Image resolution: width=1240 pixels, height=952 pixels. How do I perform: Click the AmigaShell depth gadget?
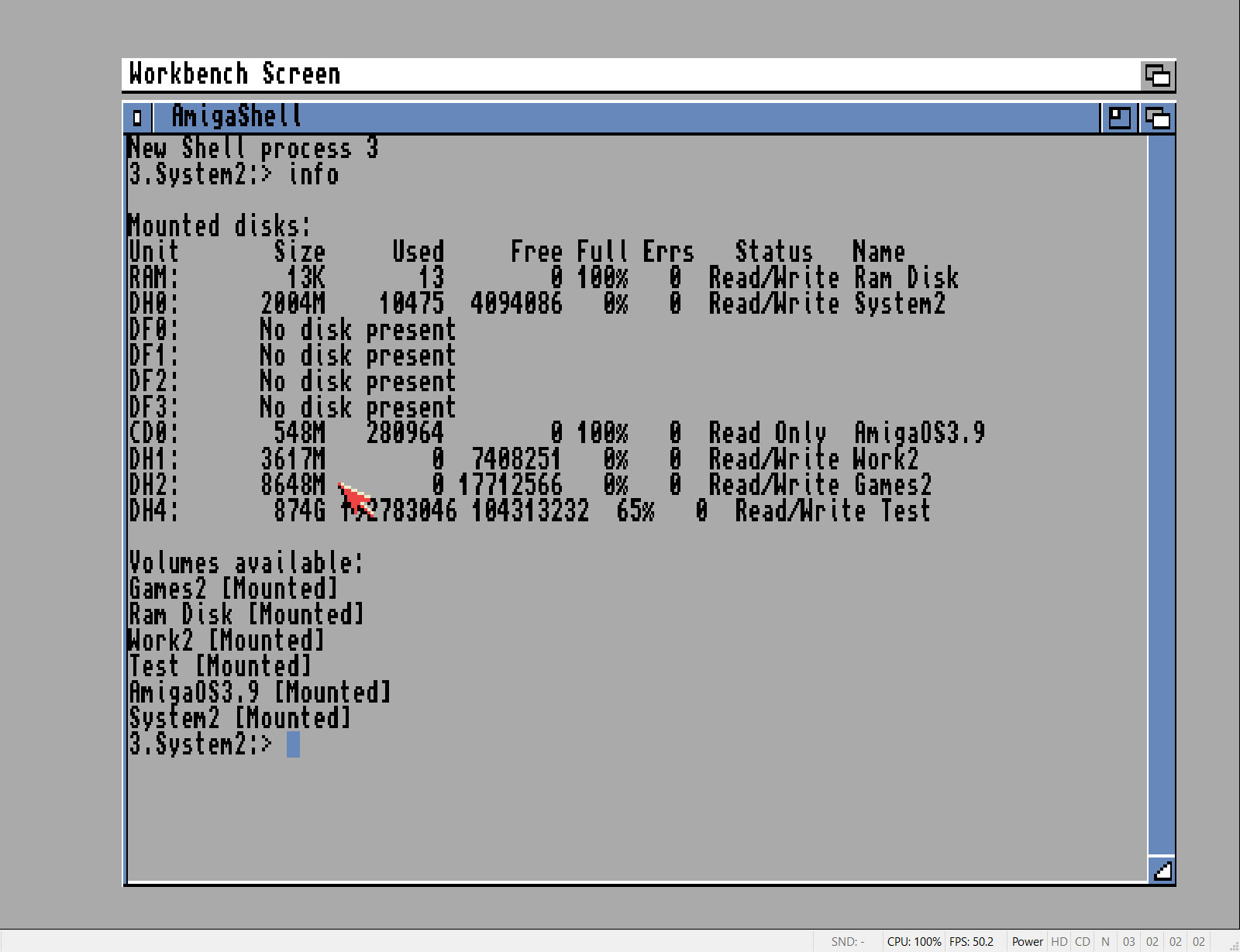coord(1158,118)
